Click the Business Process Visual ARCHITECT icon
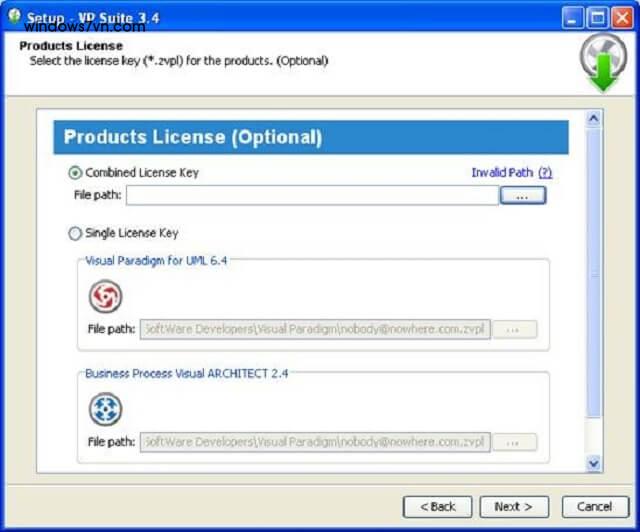 pyautogui.click(x=105, y=409)
